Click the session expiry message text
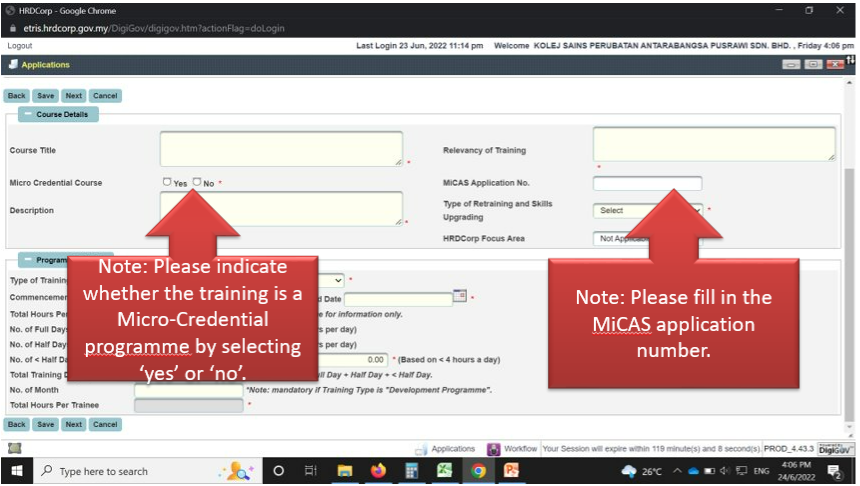The height and width of the screenshot is (486, 860). [652, 449]
